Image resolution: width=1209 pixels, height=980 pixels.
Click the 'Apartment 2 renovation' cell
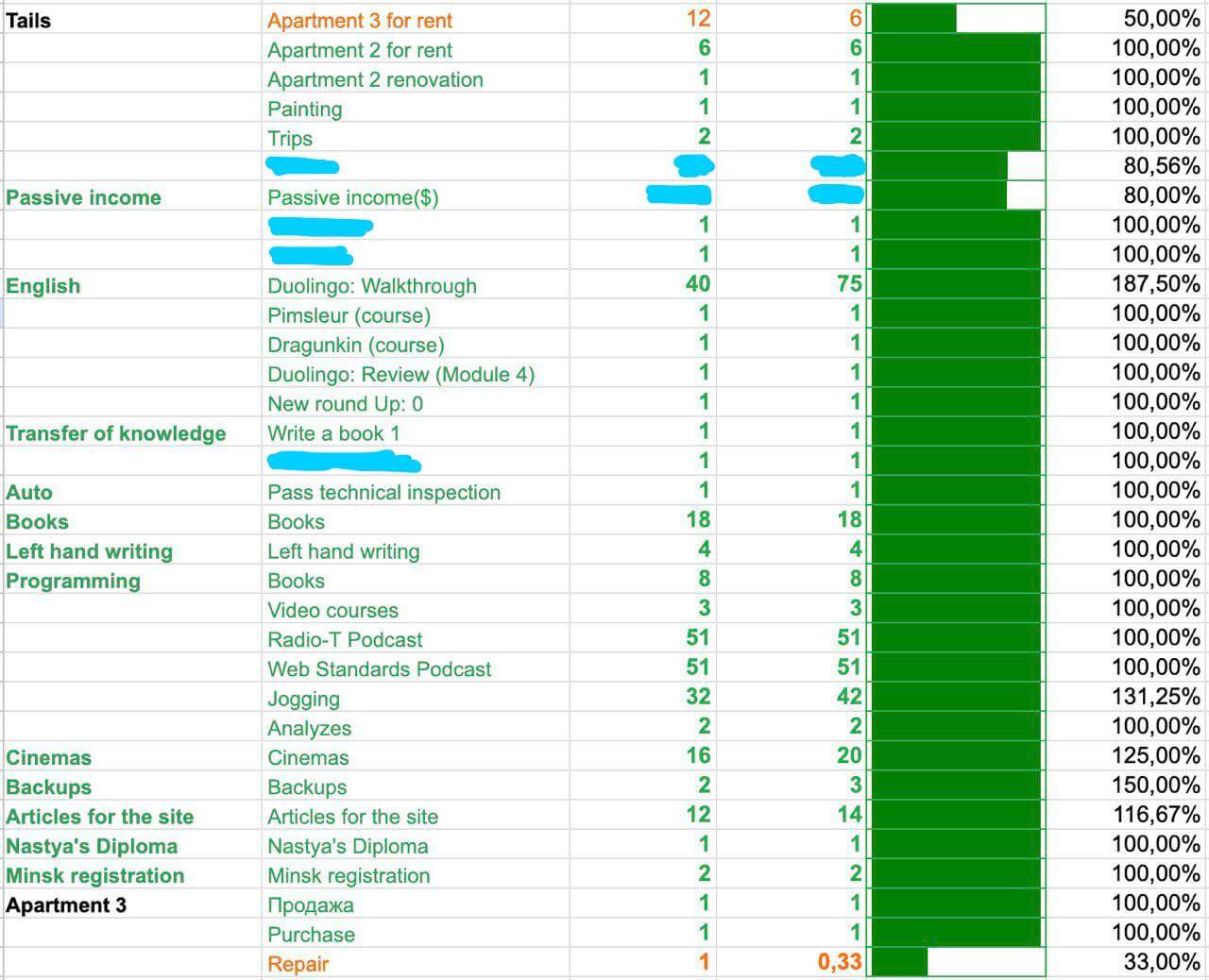click(416, 79)
